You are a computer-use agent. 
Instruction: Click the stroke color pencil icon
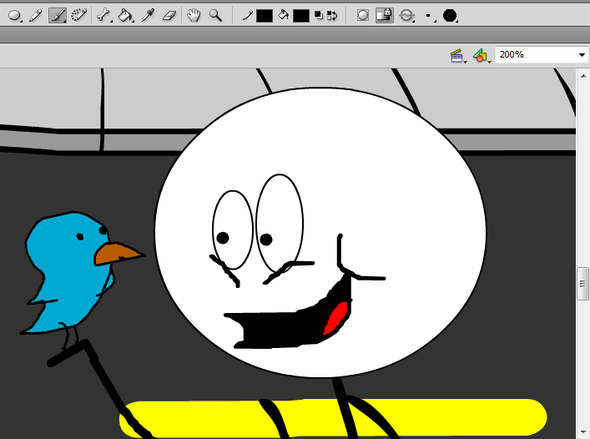[x=248, y=16]
